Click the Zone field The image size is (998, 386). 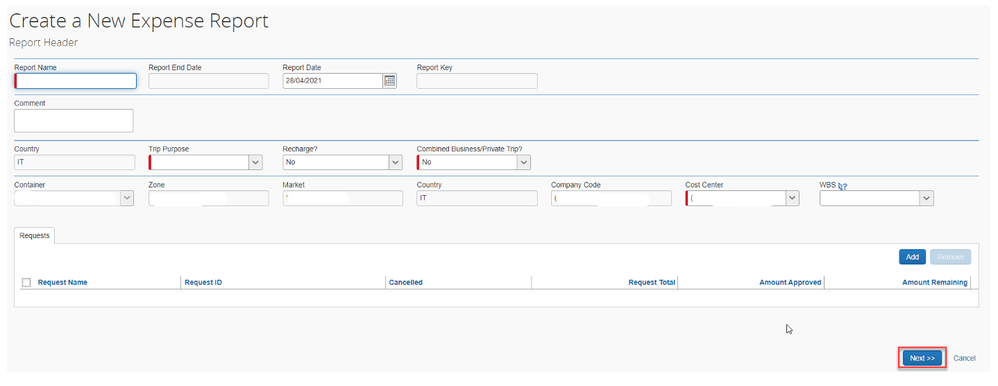click(x=209, y=199)
